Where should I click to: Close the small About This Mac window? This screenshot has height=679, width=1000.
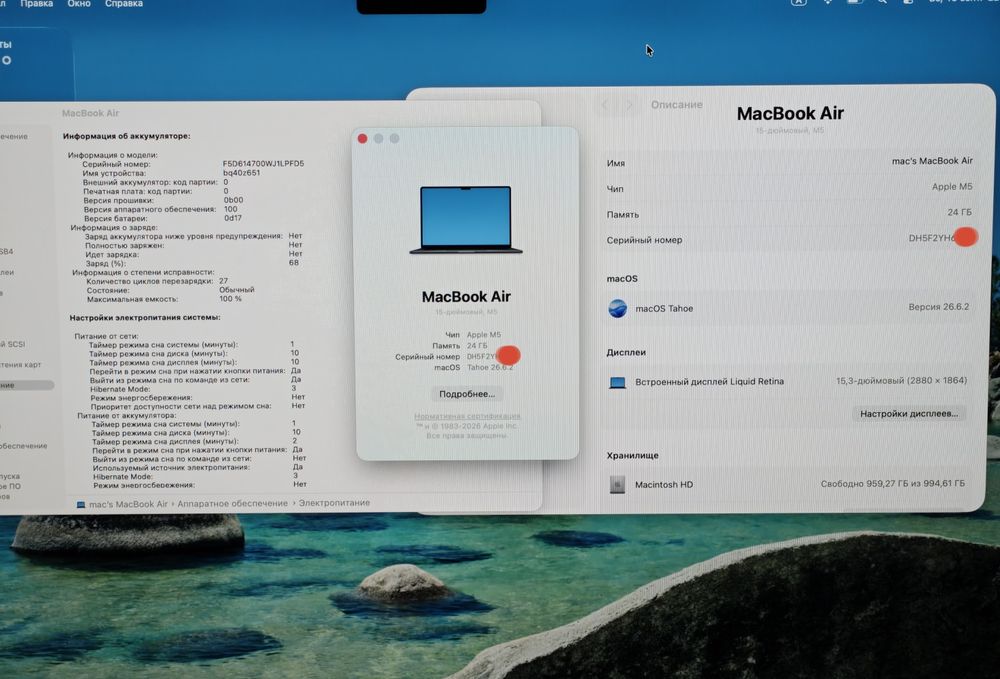click(x=362, y=138)
